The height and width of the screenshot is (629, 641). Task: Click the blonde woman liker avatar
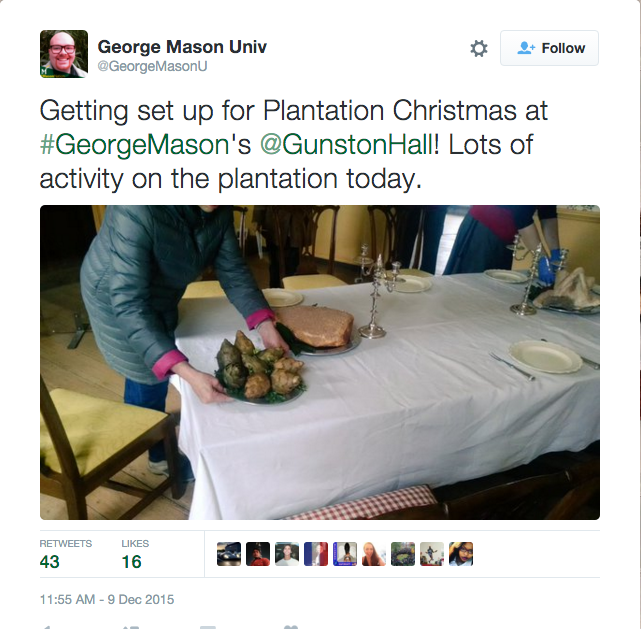coord(374,554)
